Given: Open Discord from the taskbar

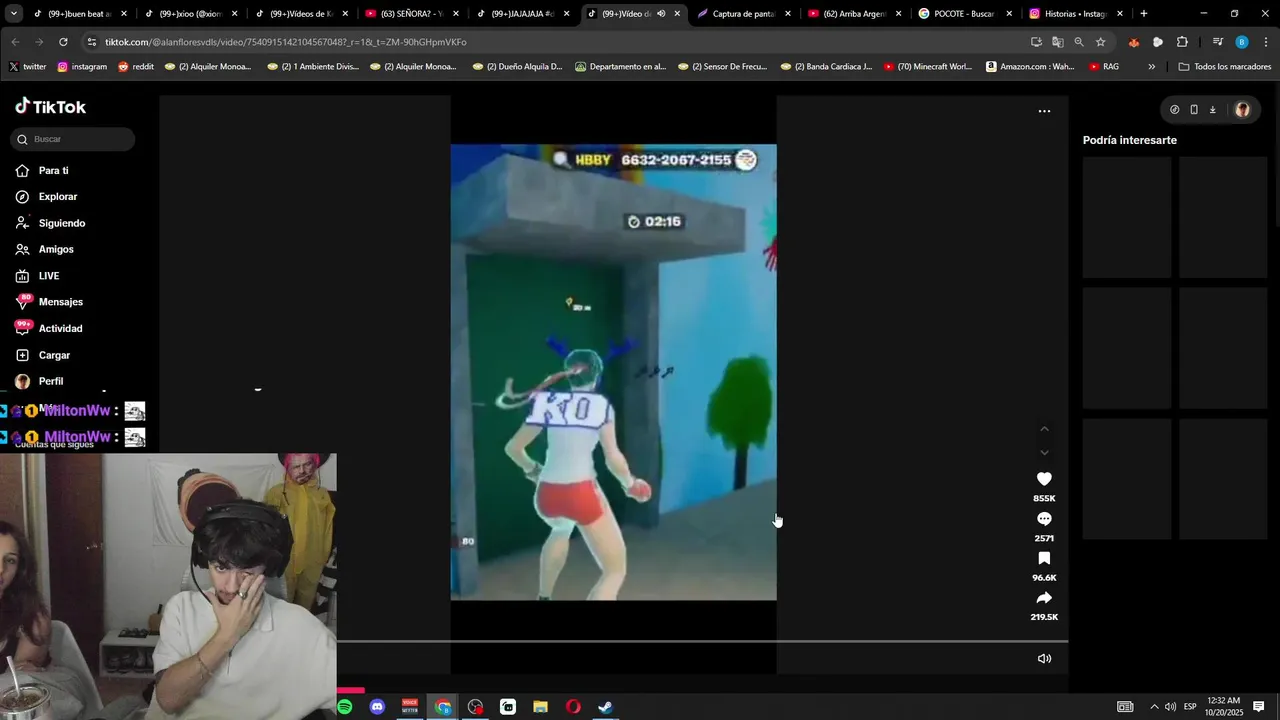Looking at the screenshot, I should 377,707.
